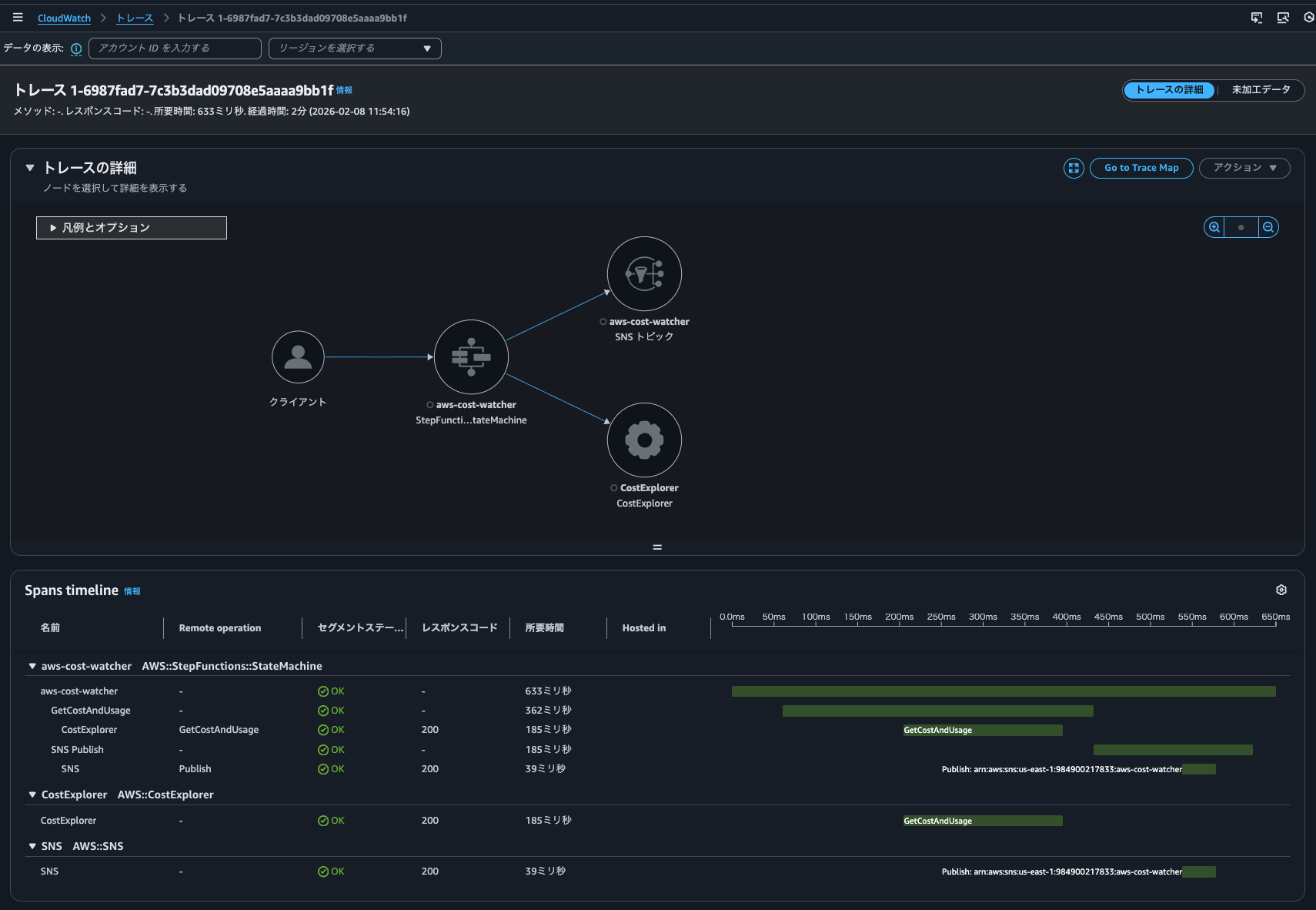Image resolution: width=1316 pixels, height=910 pixels.
Task: Select the CostExplorer gear node
Action: point(644,440)
